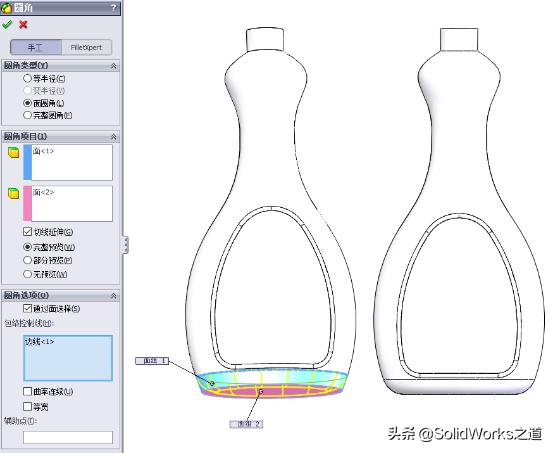Accept the fillet with the green checkmark

[x=7, y=24]
